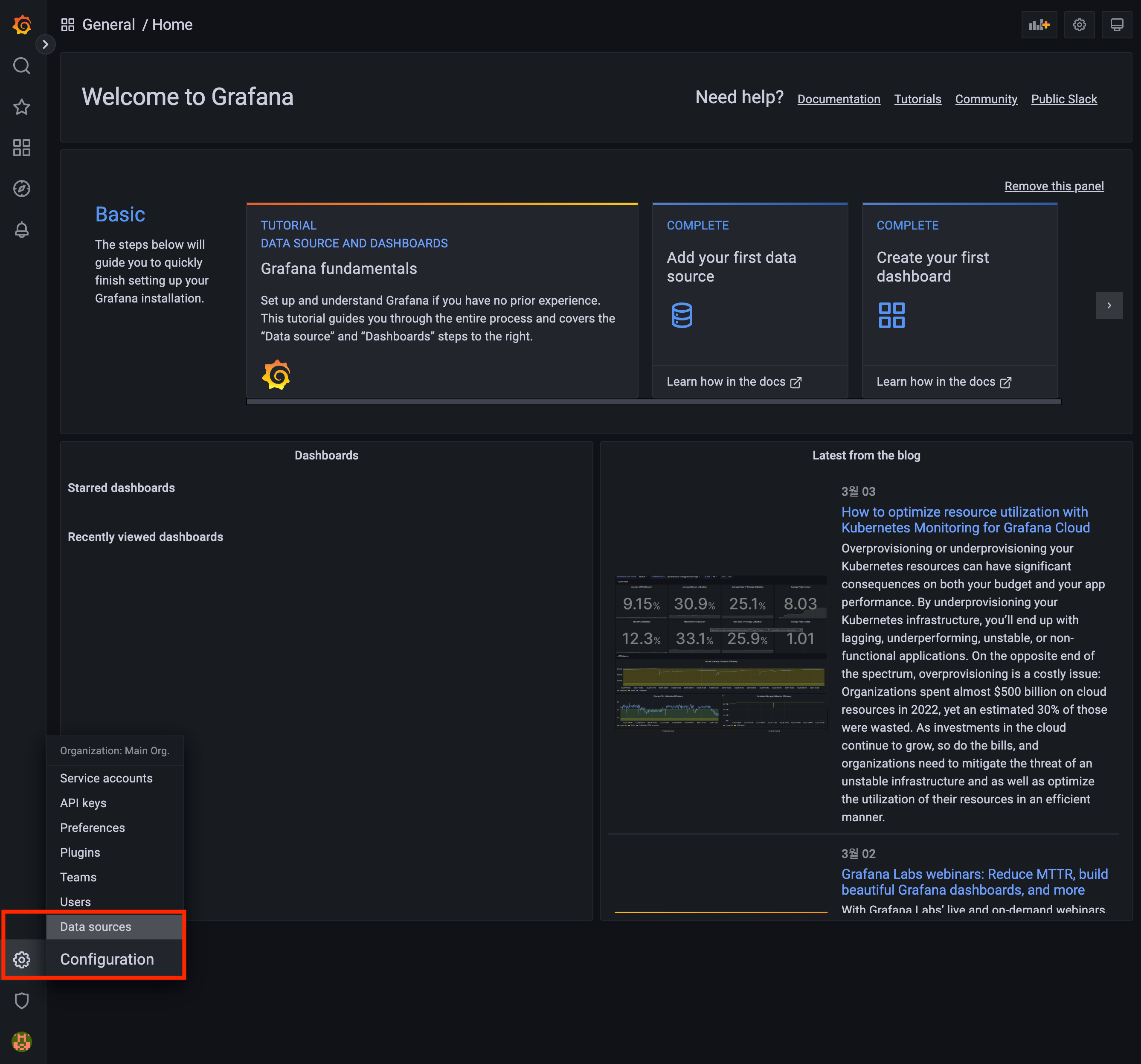This screenshot has height=1064, width=1141.
Task: Cycle view mode with monitor icon
Action: click(x=1116, y=25)
